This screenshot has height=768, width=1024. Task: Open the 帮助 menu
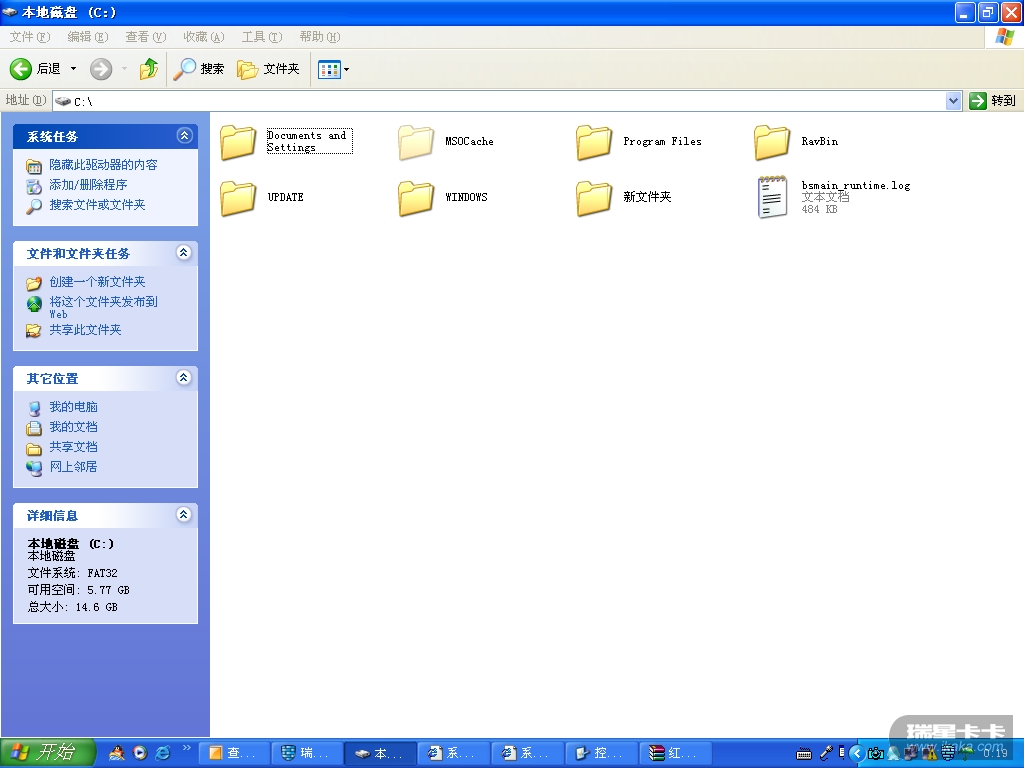(x=319, y=37)
